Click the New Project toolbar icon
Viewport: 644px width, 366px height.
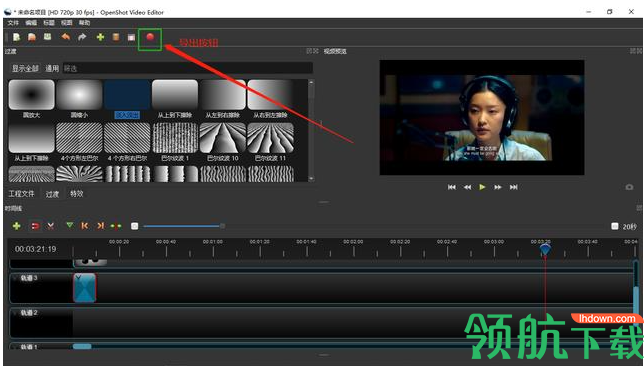pos(16,37)
